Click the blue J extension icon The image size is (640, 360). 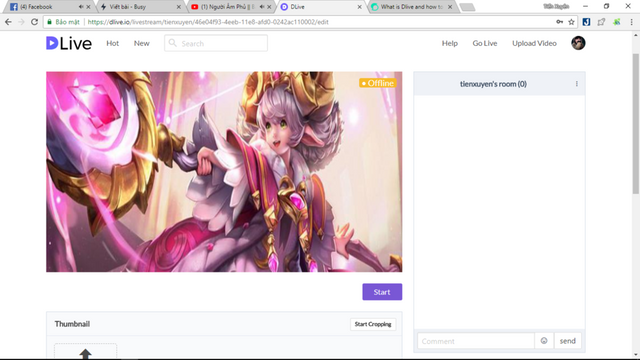coord(586,22)
